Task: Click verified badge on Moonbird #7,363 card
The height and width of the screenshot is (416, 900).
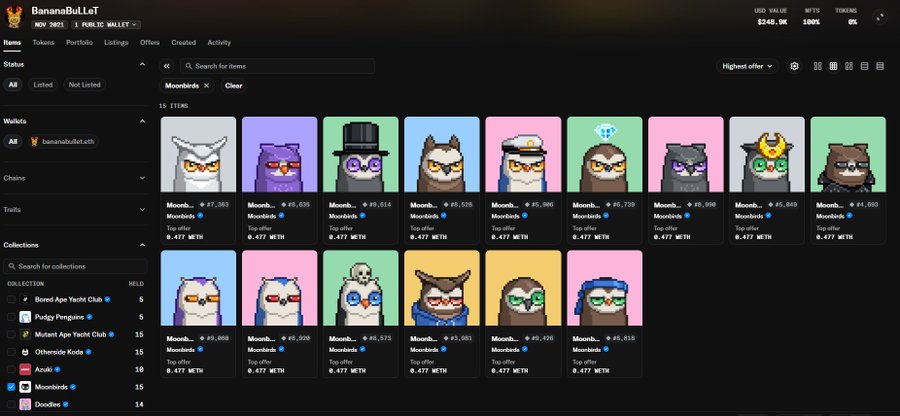Action: 200,216
